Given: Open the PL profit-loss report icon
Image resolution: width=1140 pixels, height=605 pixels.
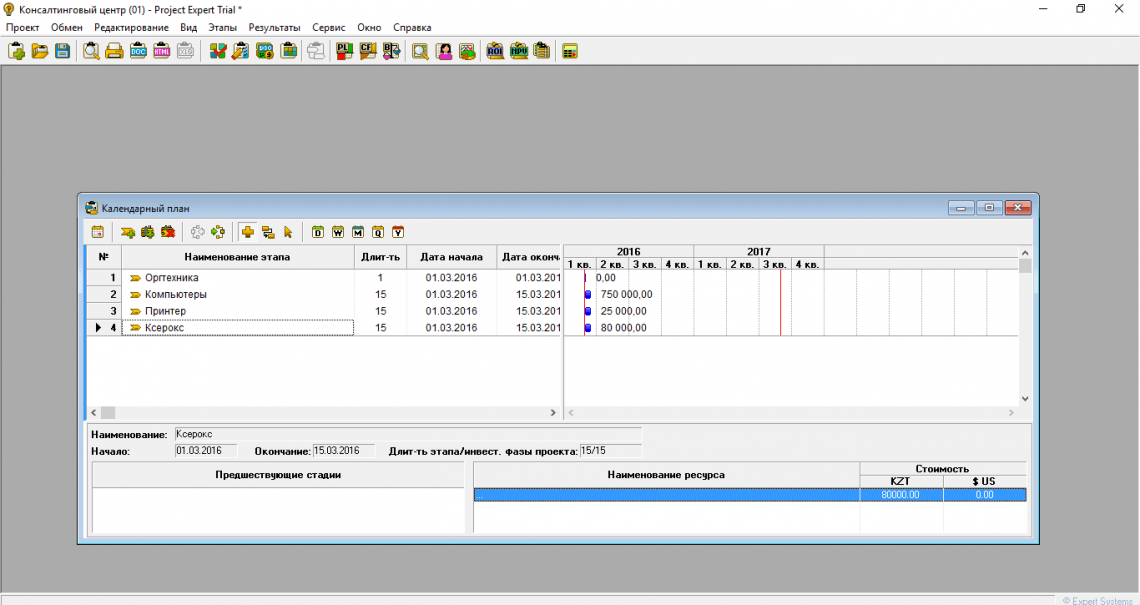Looking at the screenshot, I should pos(344,51).
